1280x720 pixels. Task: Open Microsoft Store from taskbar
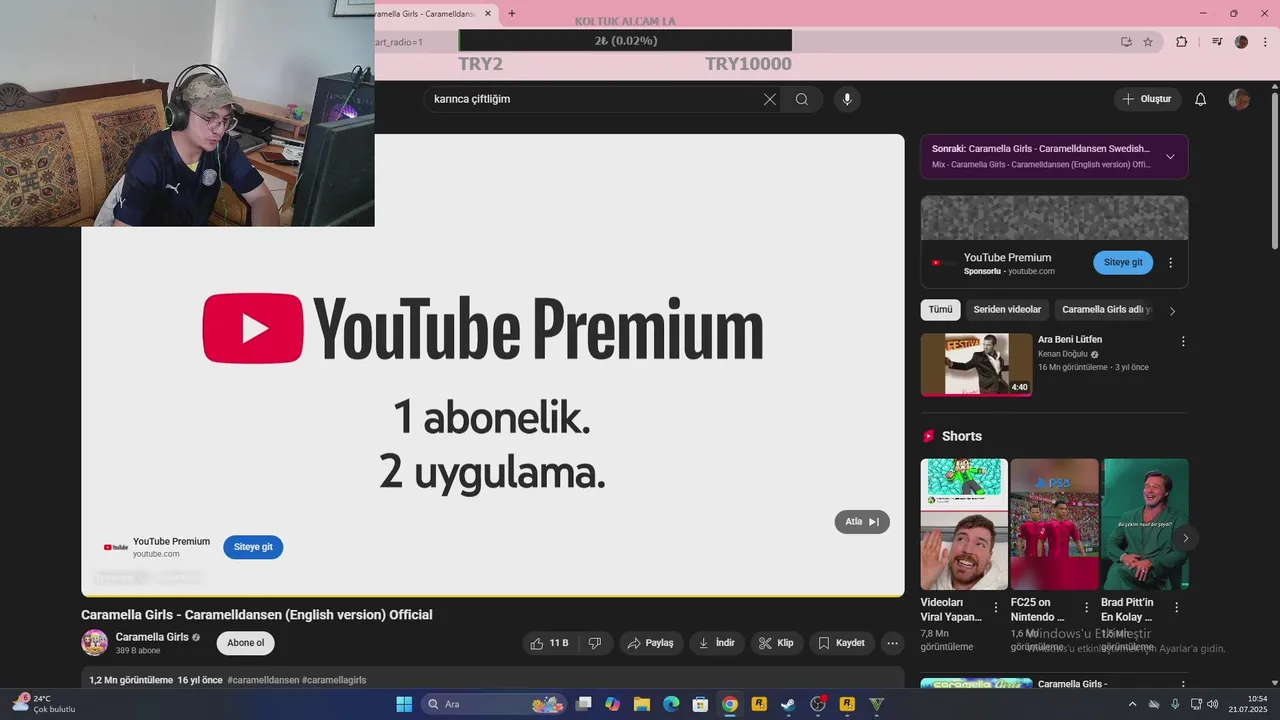coord(701,704)
